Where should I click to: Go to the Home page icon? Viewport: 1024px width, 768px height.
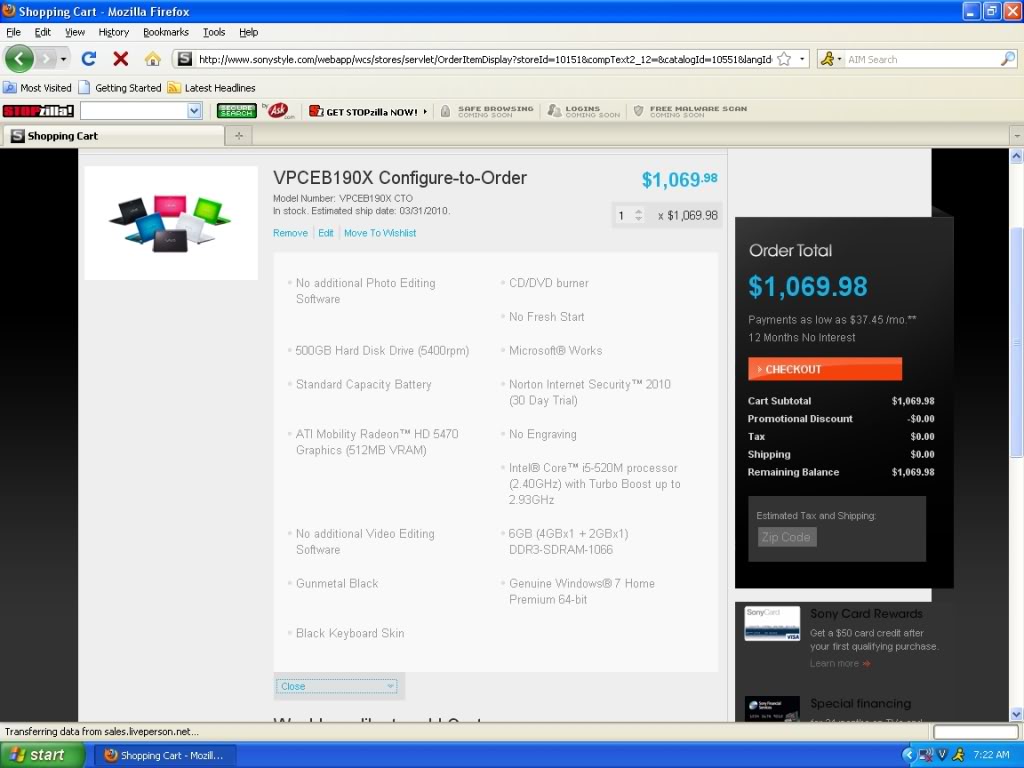point(153,59)
